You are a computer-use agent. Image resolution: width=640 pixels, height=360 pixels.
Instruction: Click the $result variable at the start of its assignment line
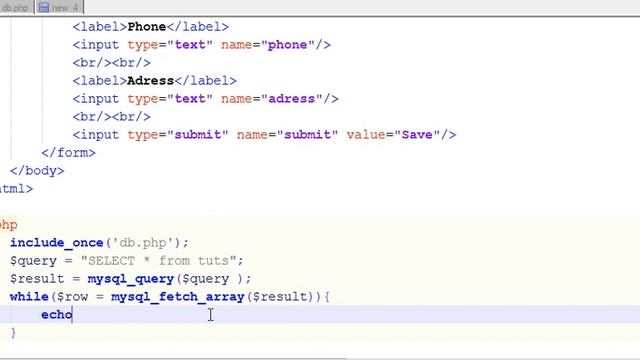[37, 279]
